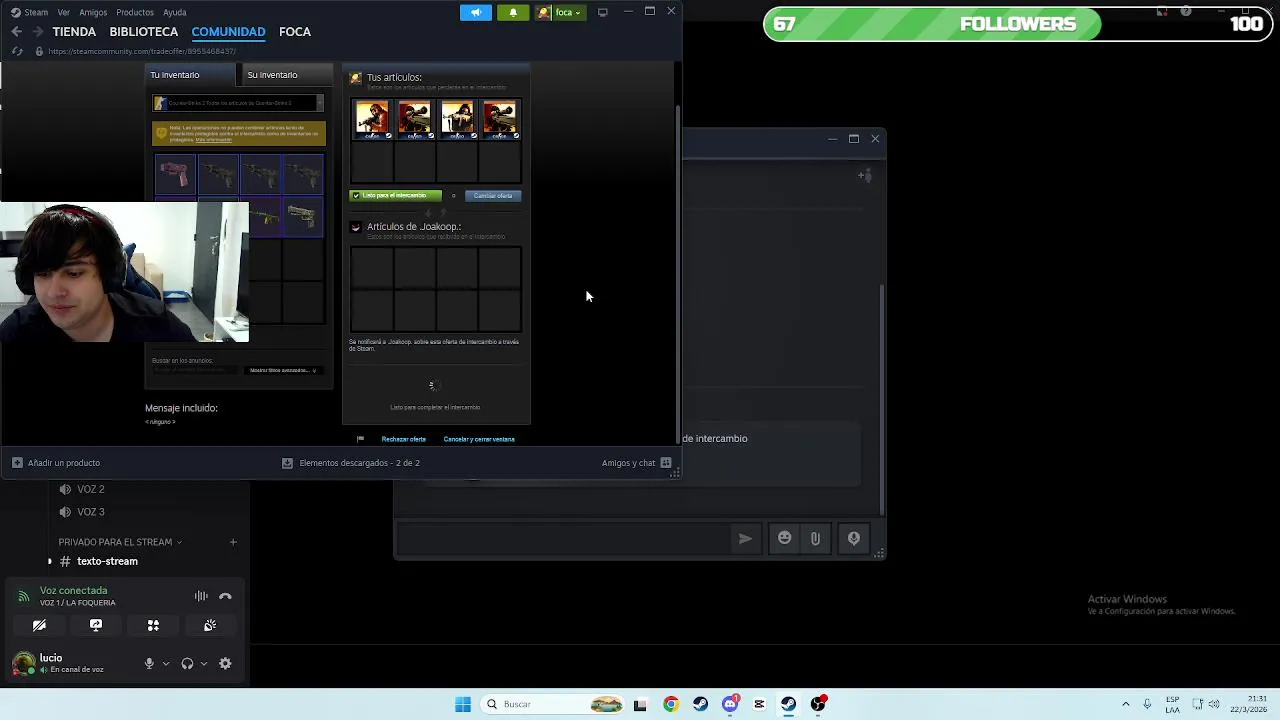
Task: Click the Más información link
Action: (213, 140)
